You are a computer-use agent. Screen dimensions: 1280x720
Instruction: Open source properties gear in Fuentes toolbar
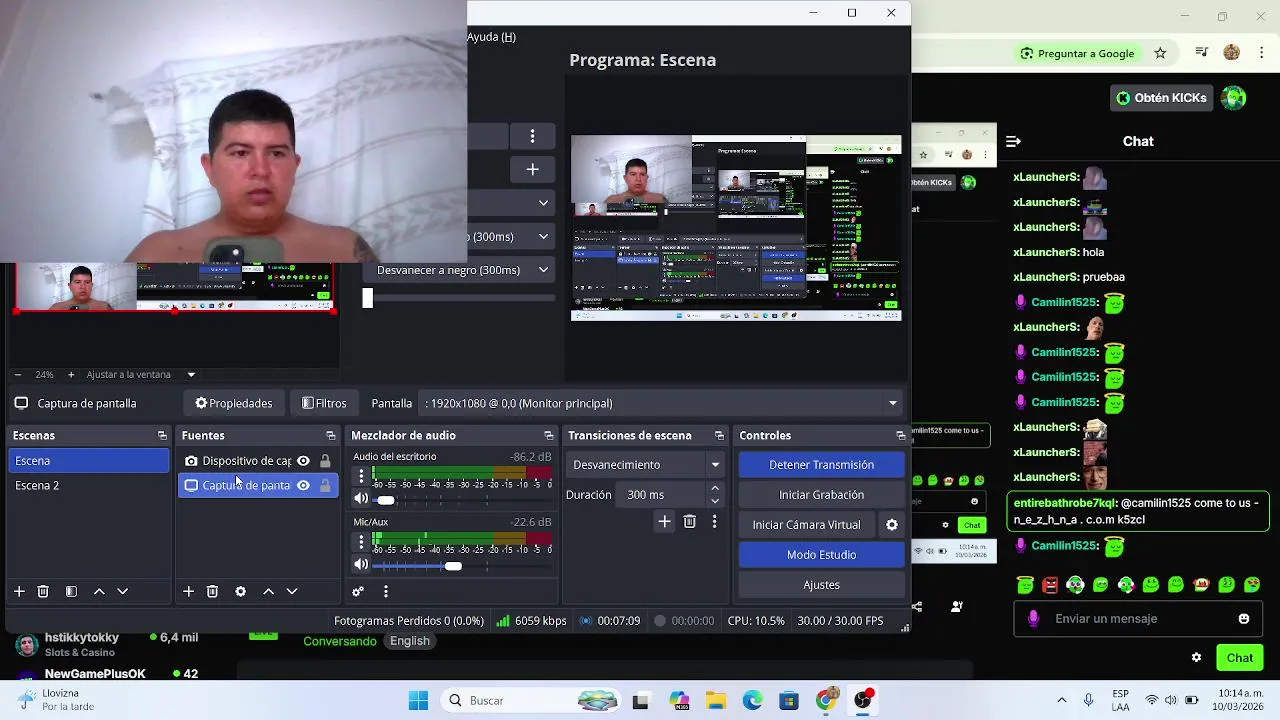pos(240,592)
